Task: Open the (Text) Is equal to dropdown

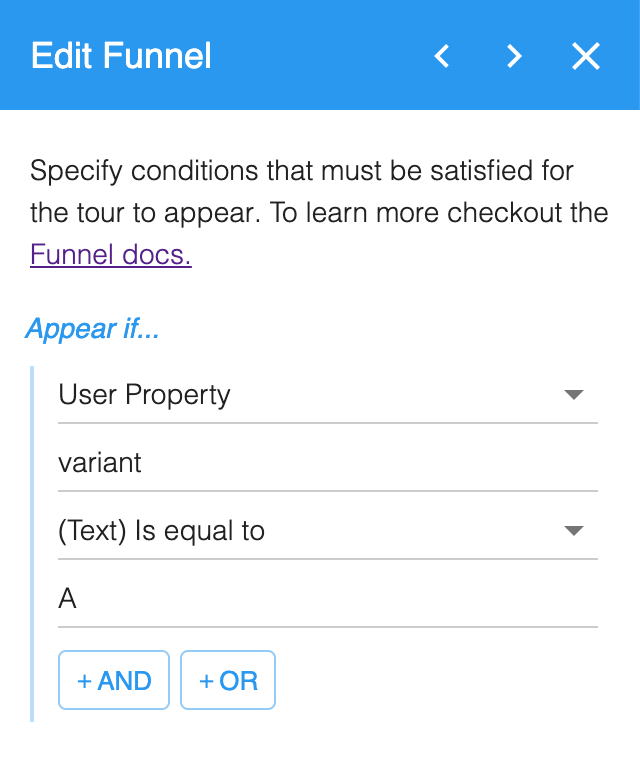Action: (328, 531)
